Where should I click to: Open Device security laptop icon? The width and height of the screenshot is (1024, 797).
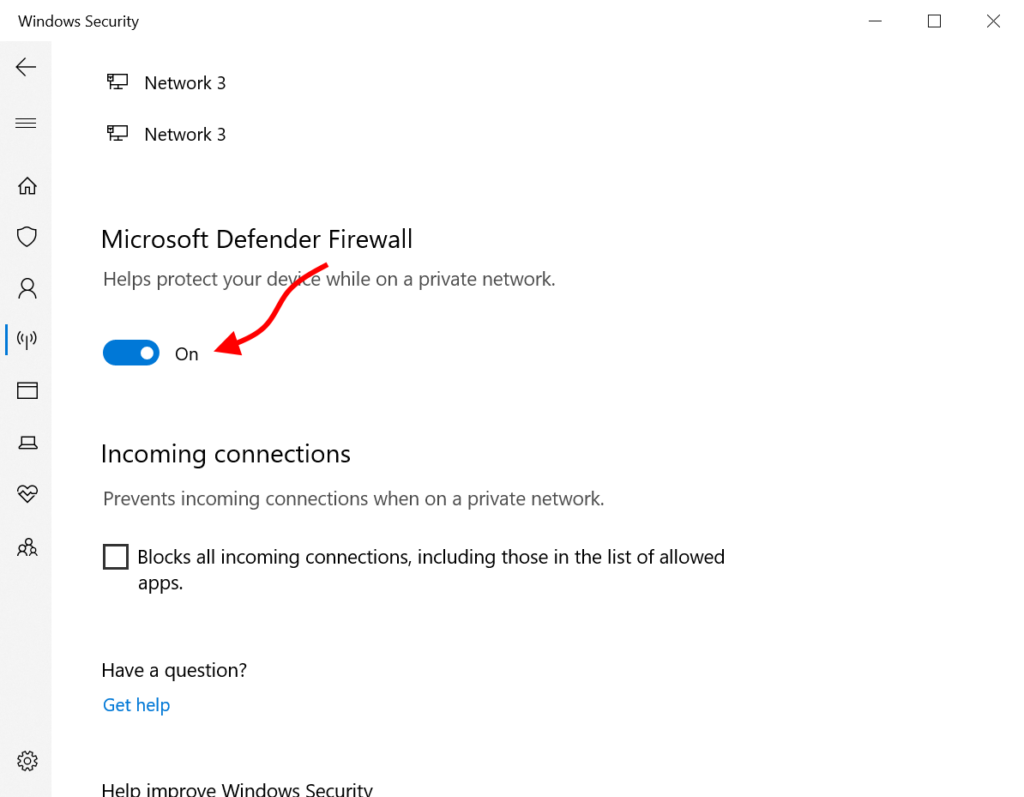click(x=27, y=443)
